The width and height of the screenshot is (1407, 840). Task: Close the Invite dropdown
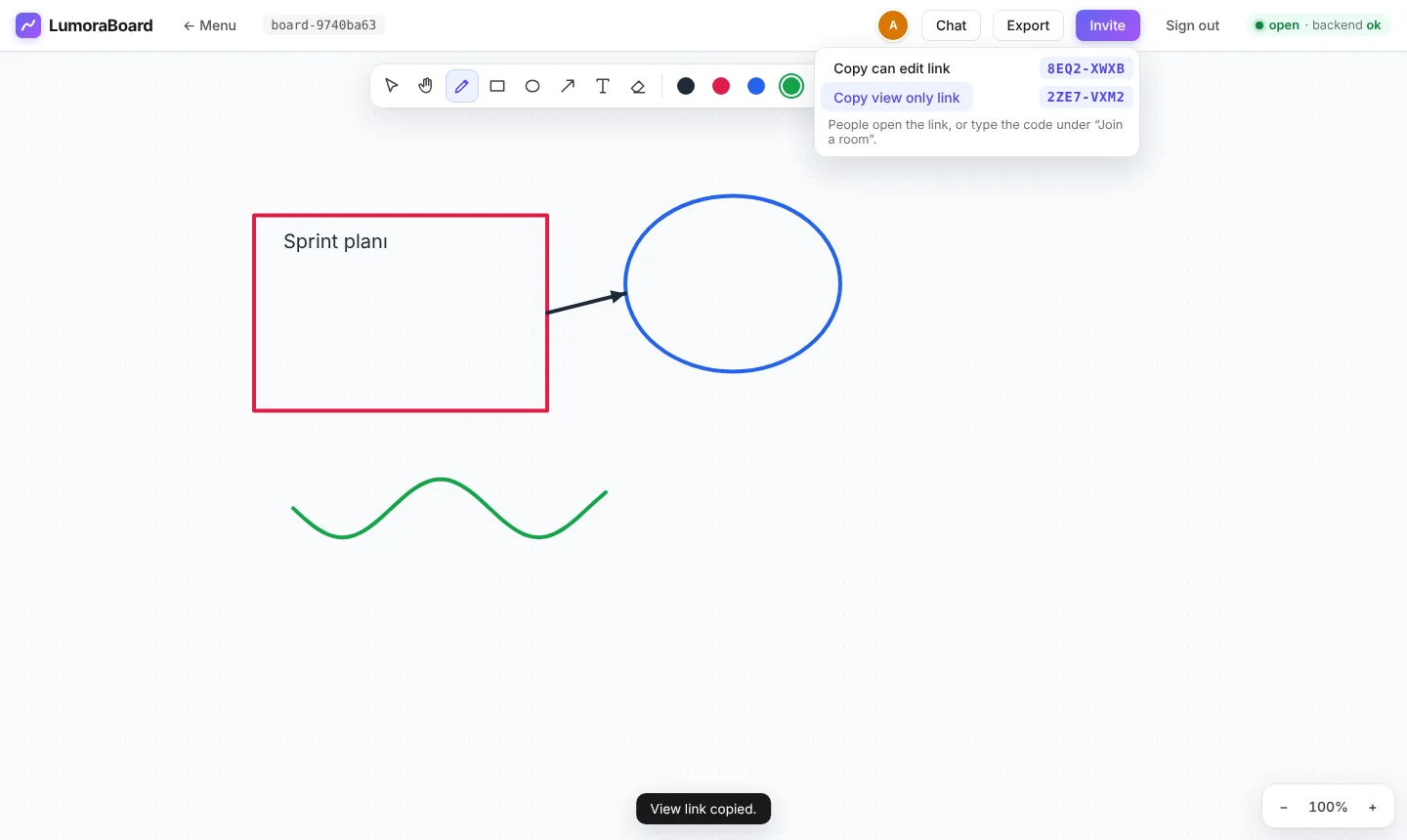pos(1107,25)
